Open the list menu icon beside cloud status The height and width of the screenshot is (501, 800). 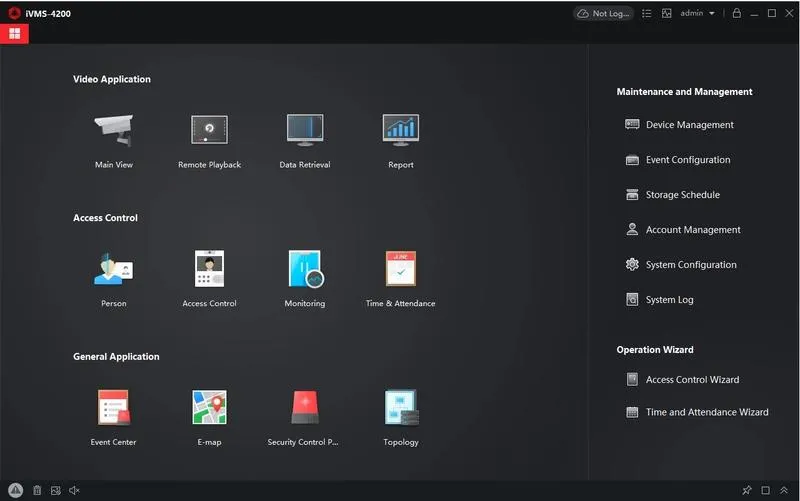tap(647, 13)
